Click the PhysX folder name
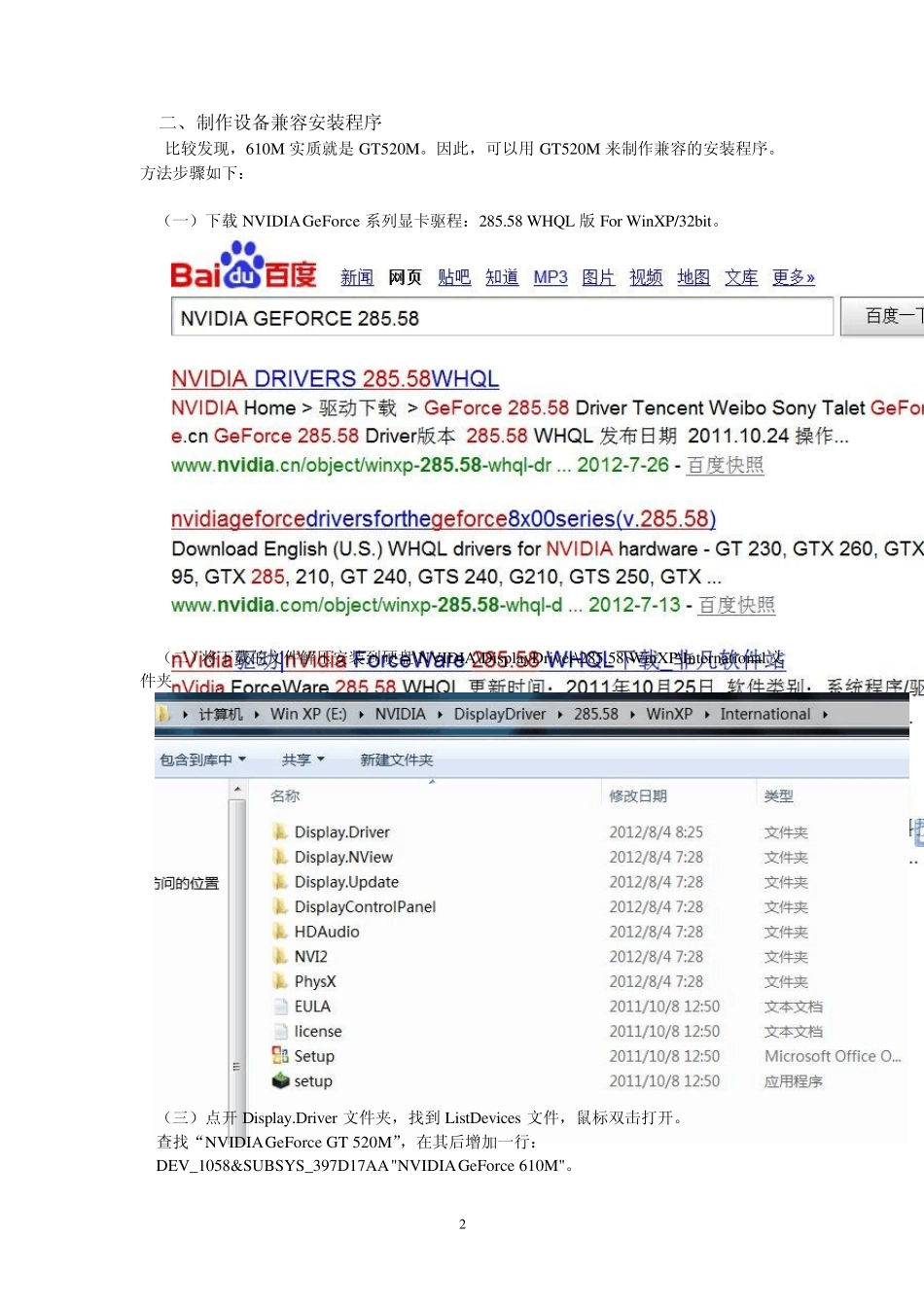The image size is (924, 1307). [315, 981]
